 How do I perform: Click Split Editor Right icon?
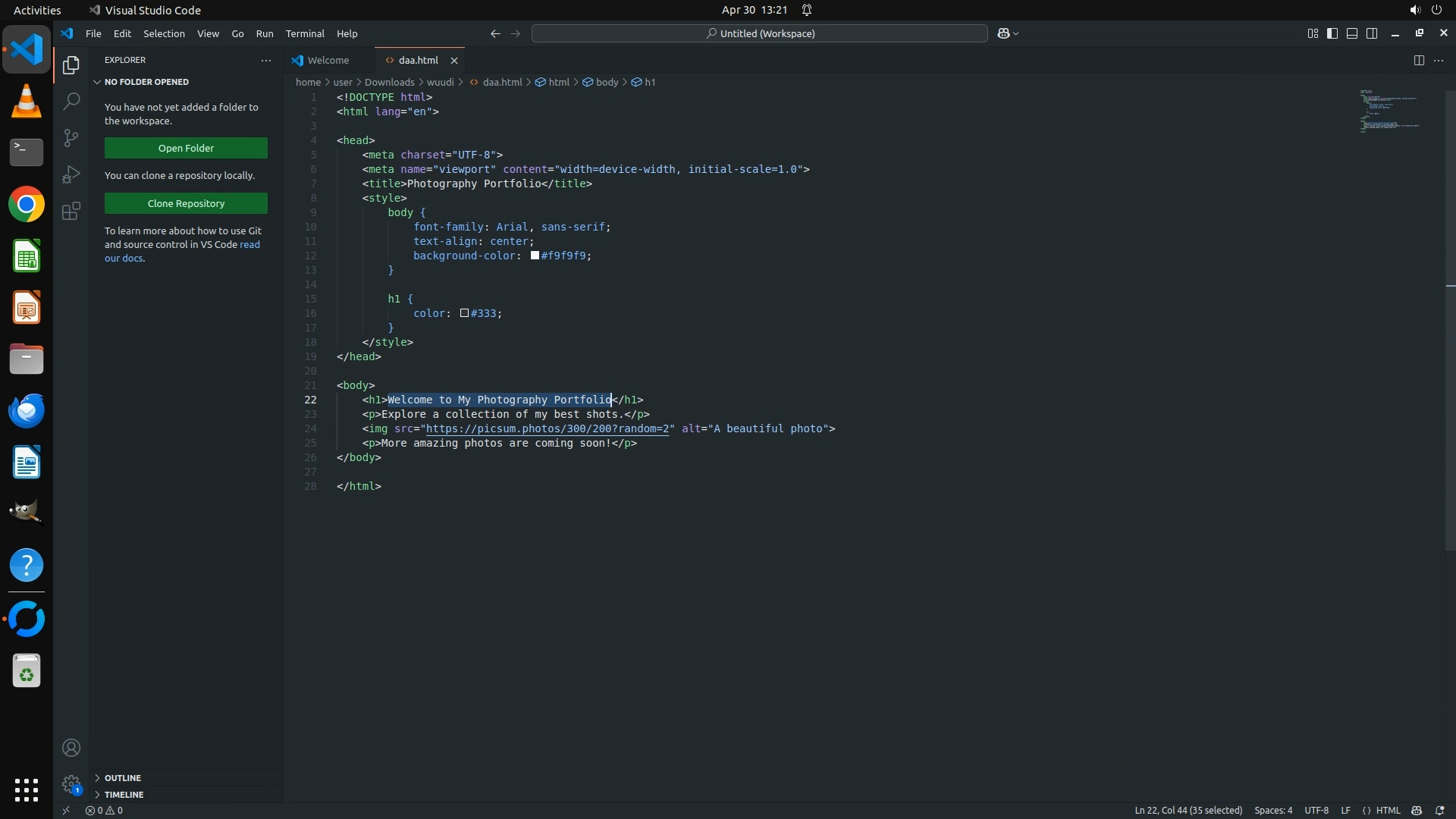(1418, 60)
